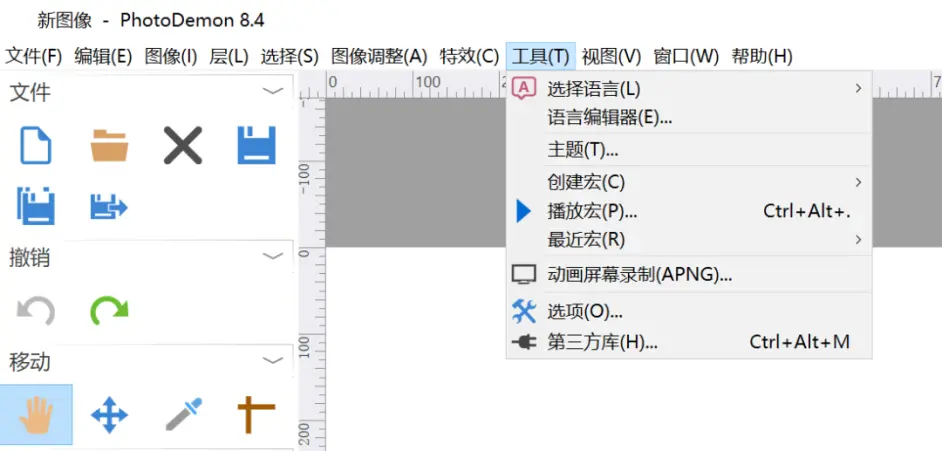Open the 选择(S) menu
The image size is (942, 451).
point(289,56)
